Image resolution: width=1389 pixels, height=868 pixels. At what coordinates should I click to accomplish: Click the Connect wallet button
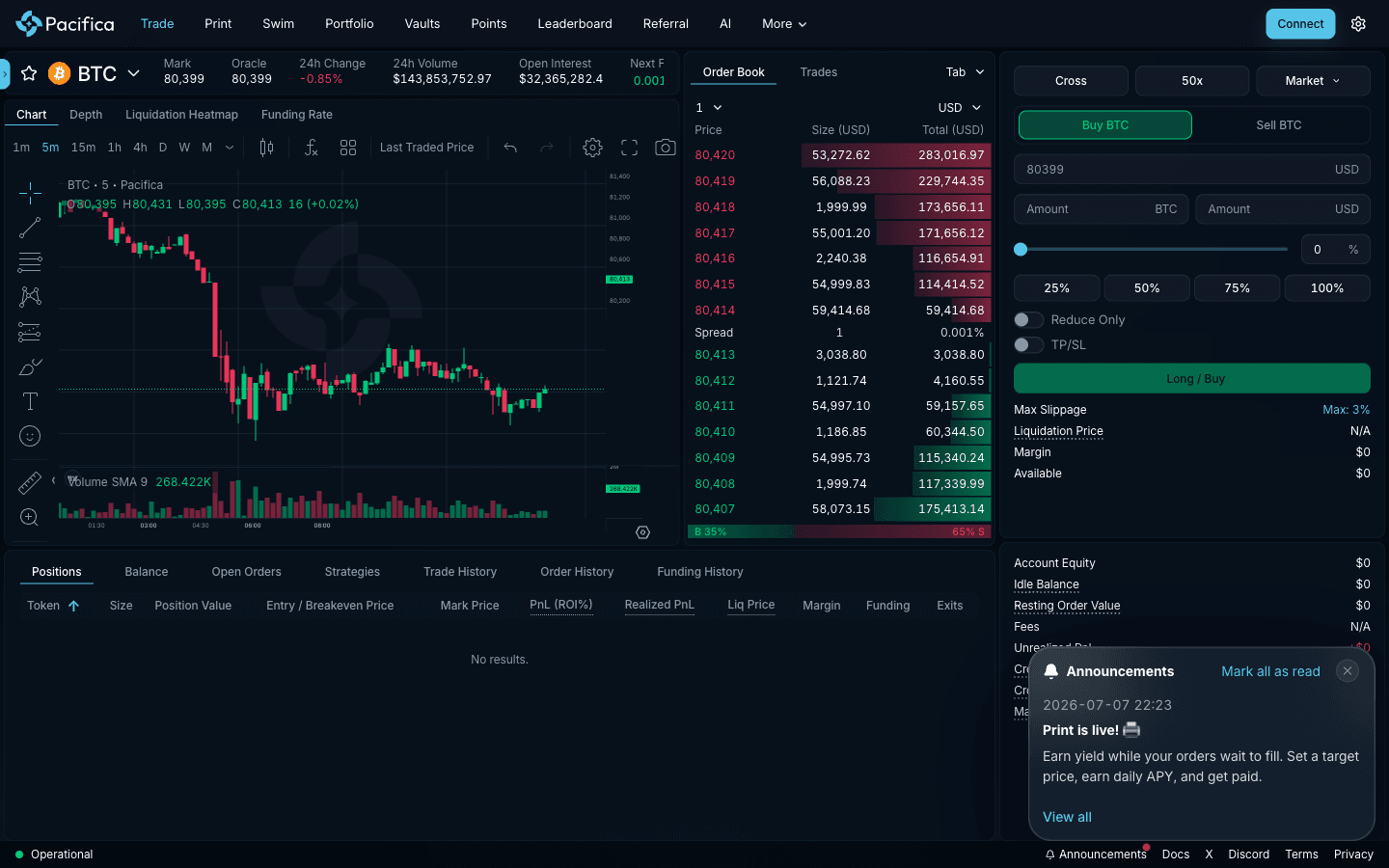tap(1300, 24)
